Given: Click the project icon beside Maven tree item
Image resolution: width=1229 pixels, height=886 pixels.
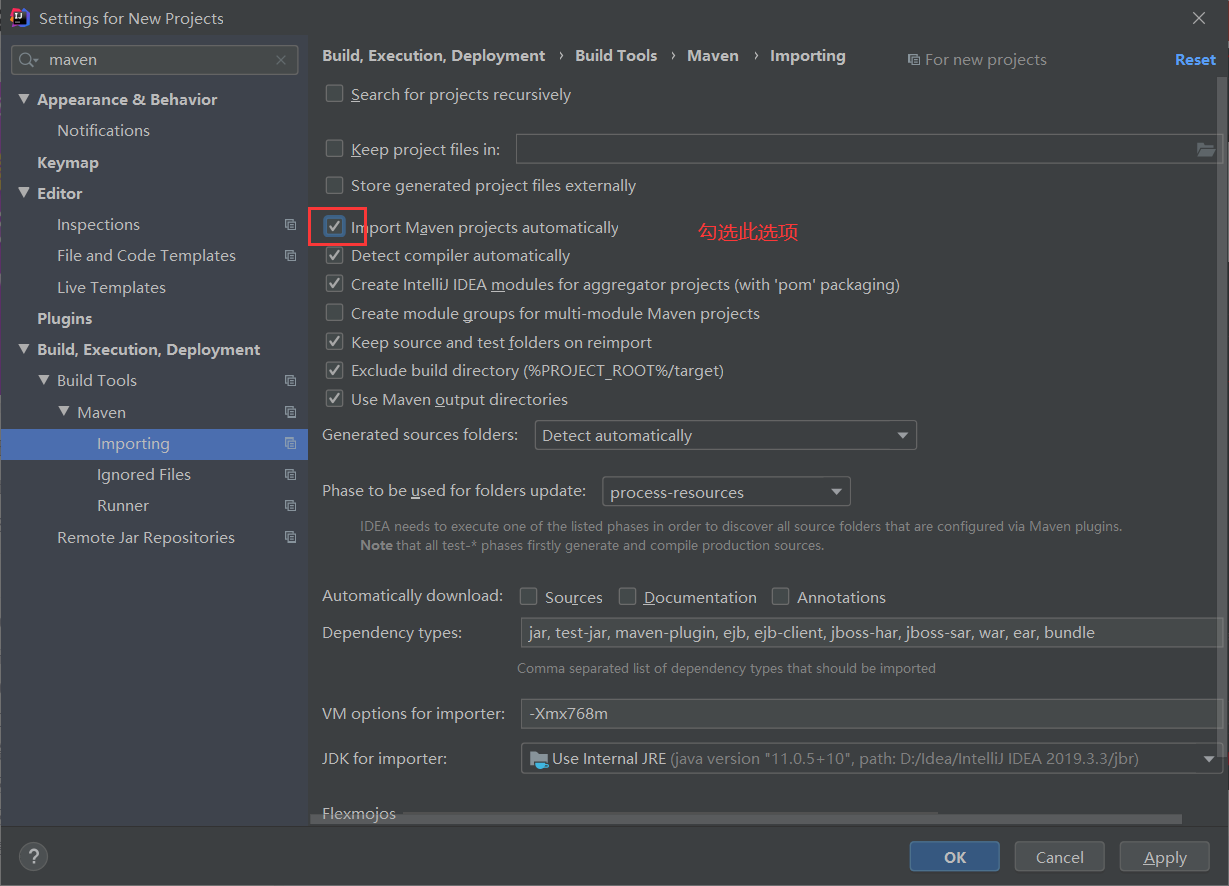Looking at the screenshot, I should [x=290, y=412].
